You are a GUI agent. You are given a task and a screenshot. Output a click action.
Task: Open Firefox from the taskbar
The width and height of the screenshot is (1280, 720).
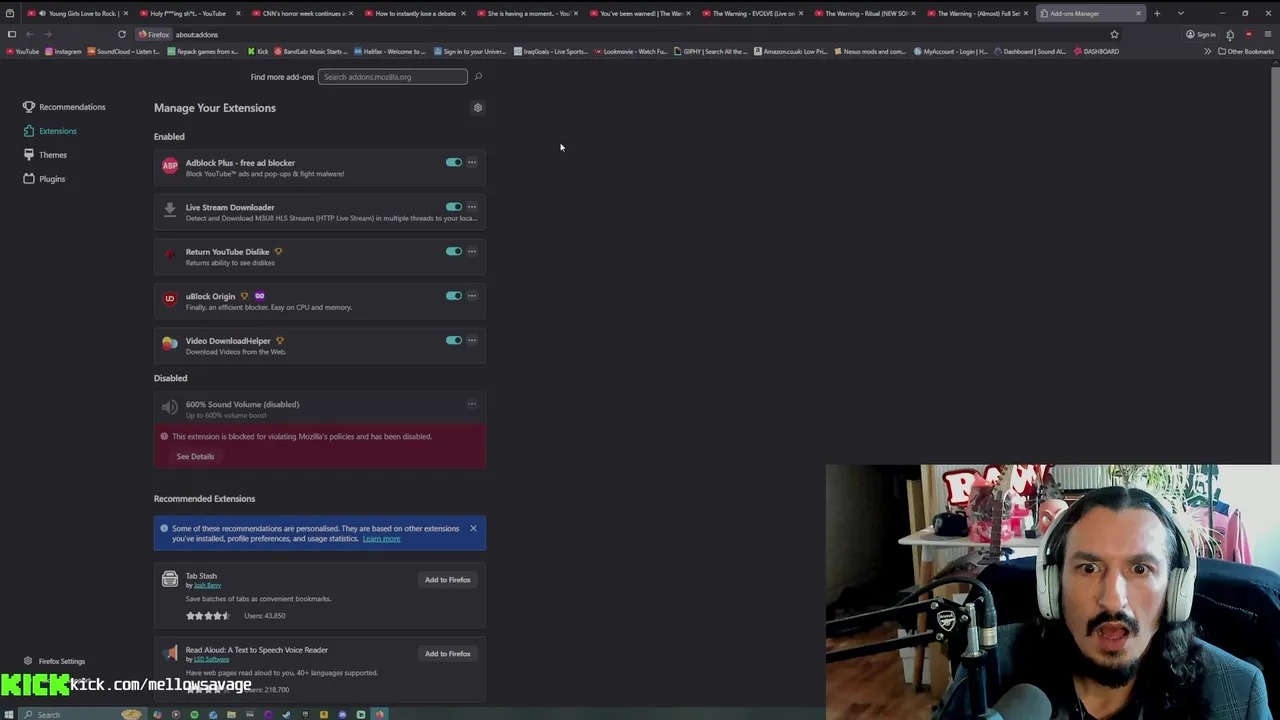coord(380,714)
